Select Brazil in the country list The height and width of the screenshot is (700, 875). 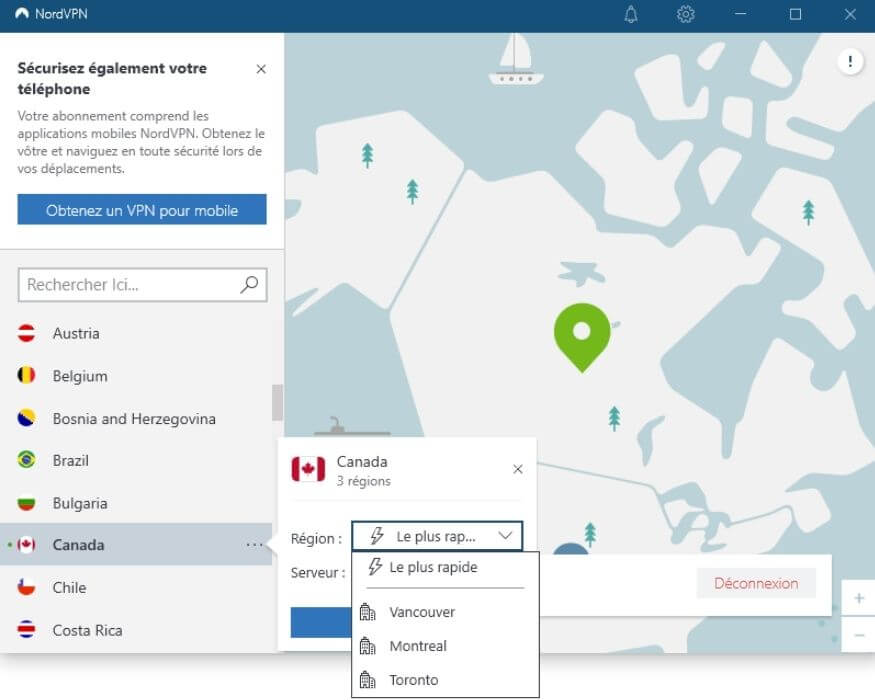136,461
